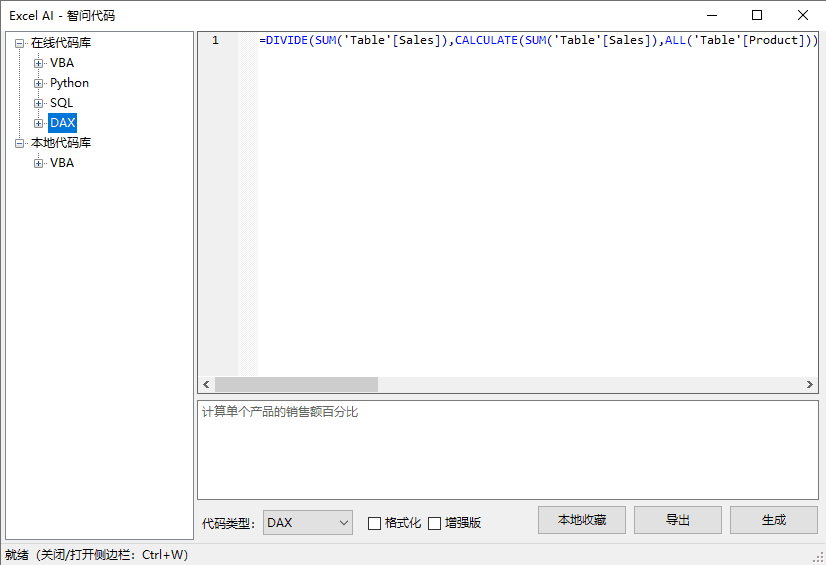Viewport: 826px width, 565px height.
Task: Click into the prompt box 计算单个产品的销售额百分比
Action: pyautogui.click(x=508, y=450)
